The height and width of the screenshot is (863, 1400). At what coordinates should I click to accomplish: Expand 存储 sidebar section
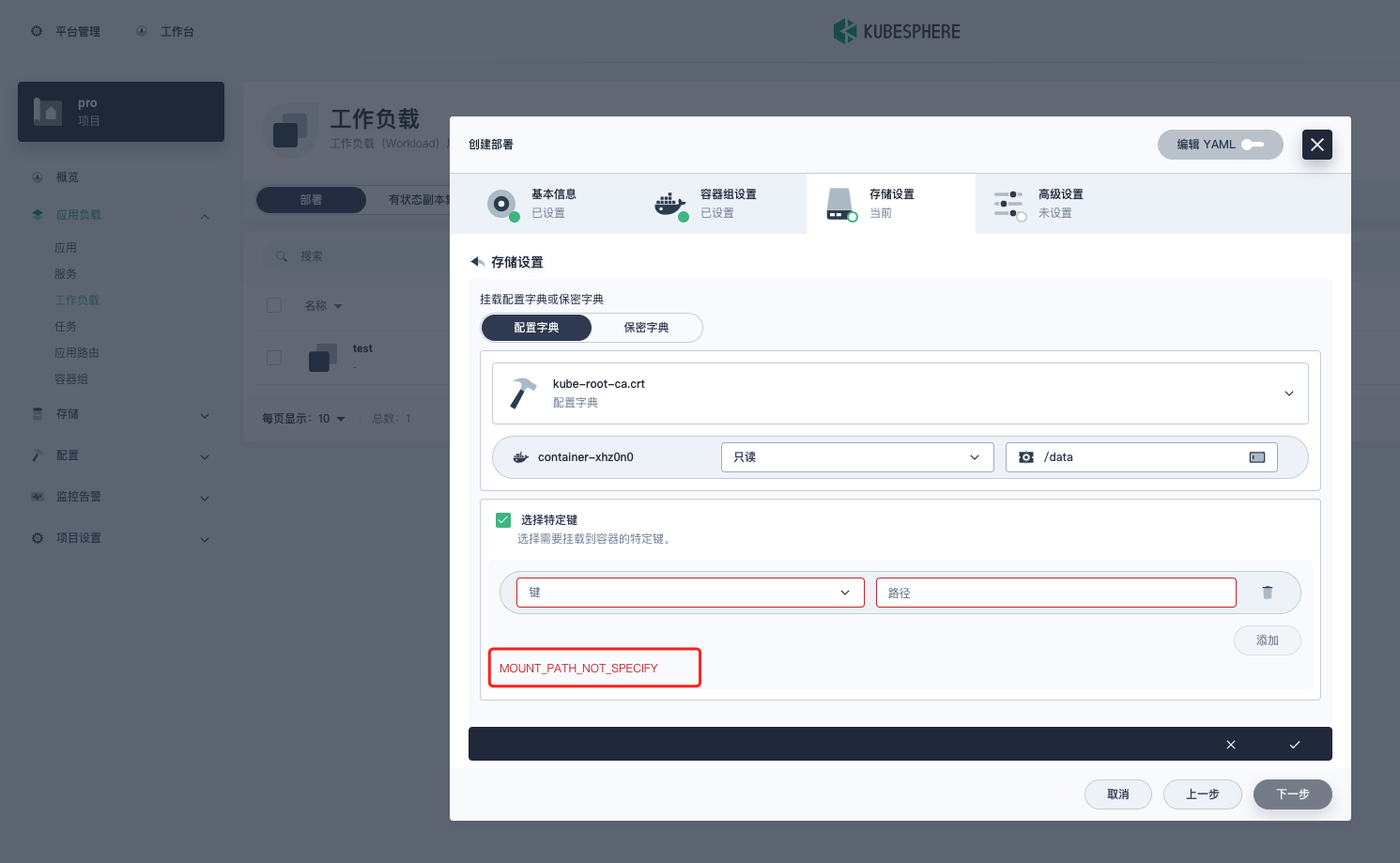click(205, 416)
